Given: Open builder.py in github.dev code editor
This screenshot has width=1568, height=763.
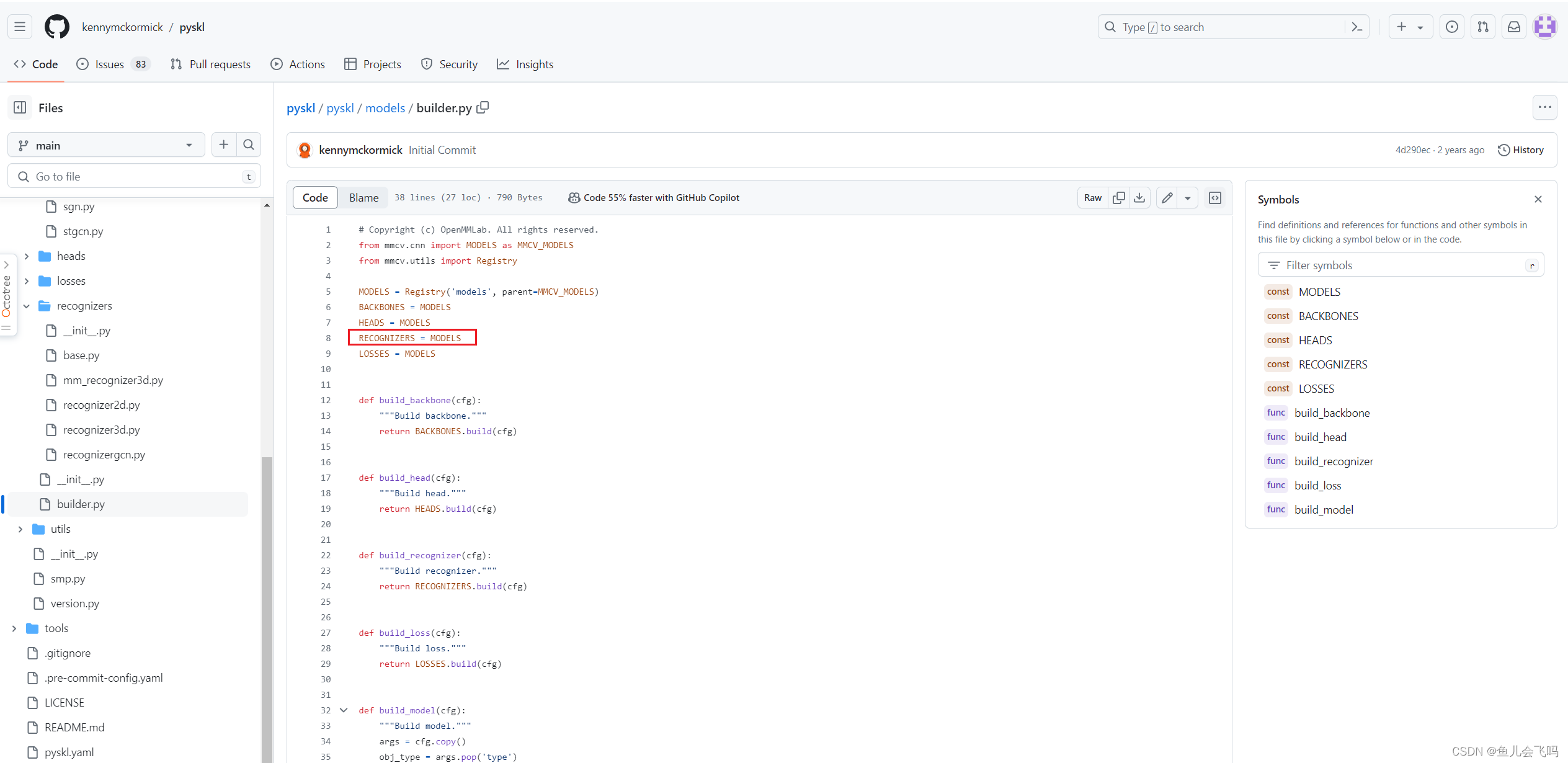Looking at the screenshot, I should click(x=1215, y=197).
